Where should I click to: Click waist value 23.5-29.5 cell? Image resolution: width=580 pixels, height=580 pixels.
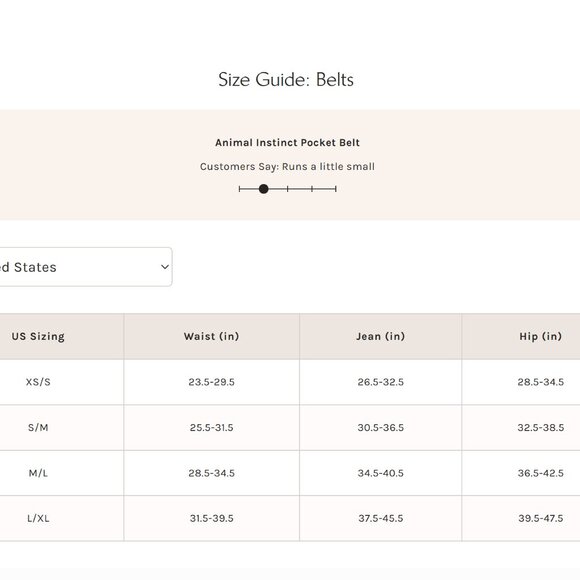point(212,382)
